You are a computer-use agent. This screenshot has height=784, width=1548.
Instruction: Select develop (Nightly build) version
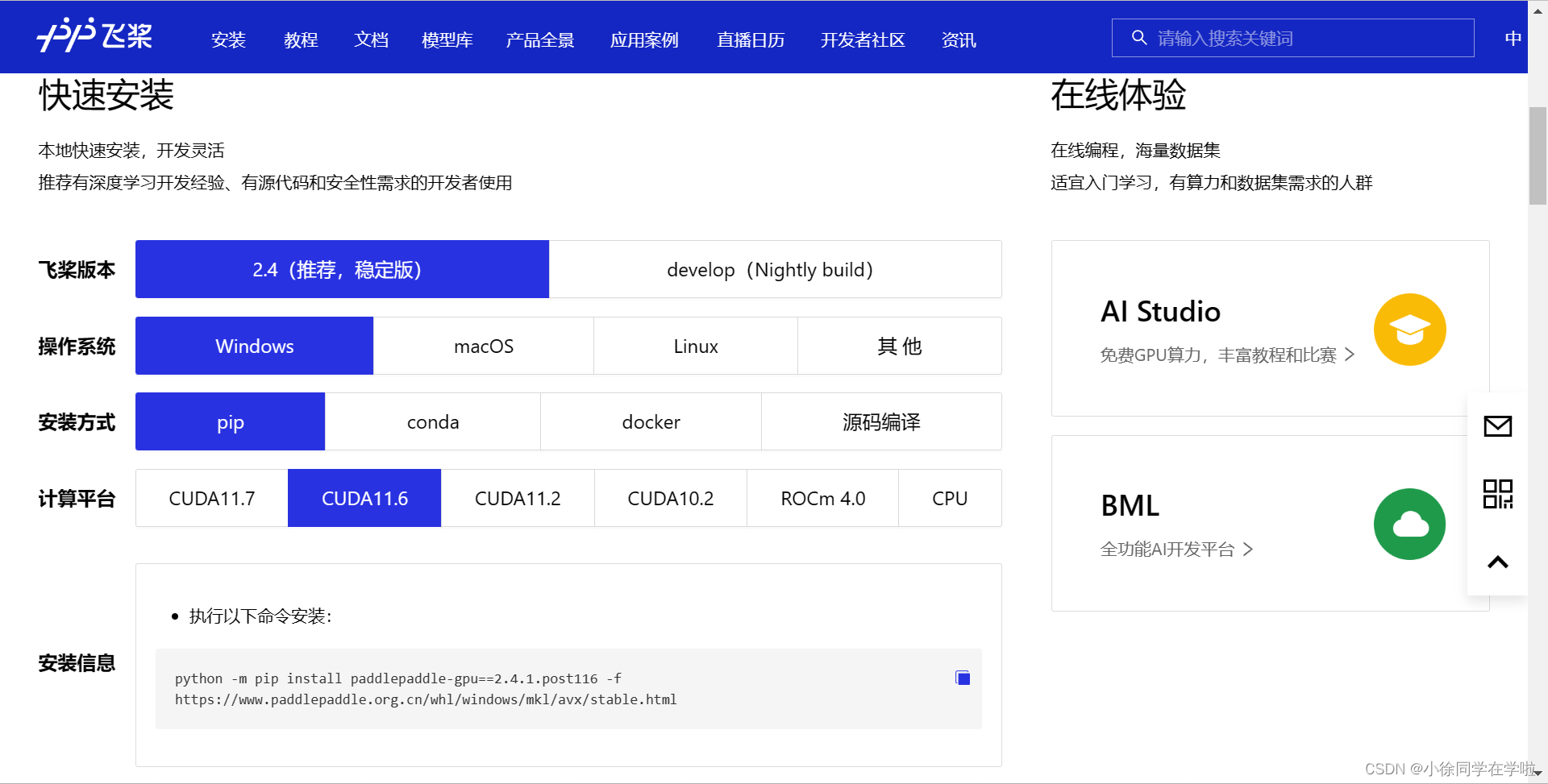pyautogui.click(x=775, y=269)
